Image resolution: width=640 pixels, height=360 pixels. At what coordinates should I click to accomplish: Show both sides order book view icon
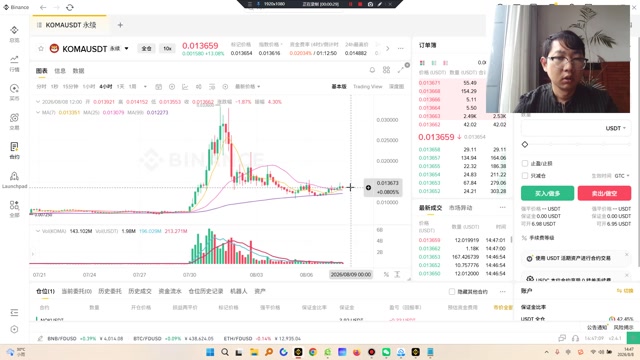pyautogui.click(x=422, y=63)
